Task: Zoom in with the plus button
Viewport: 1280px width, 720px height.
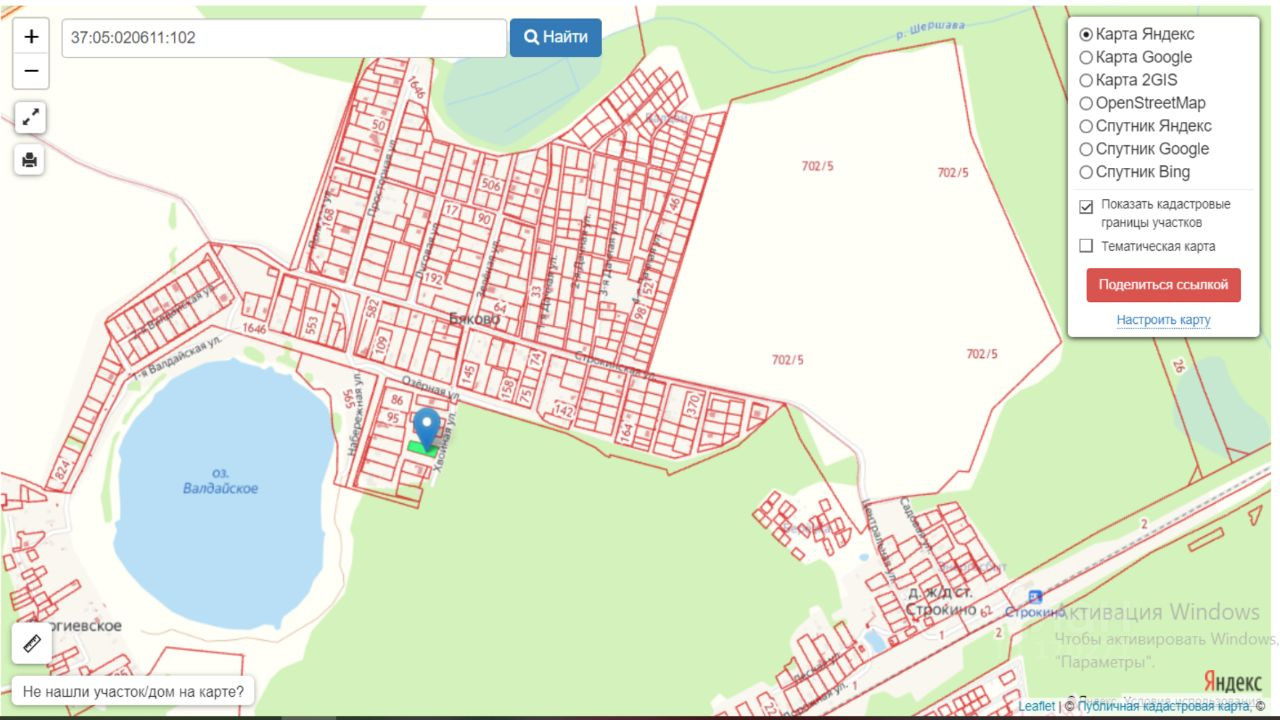Action: (31, 36)
